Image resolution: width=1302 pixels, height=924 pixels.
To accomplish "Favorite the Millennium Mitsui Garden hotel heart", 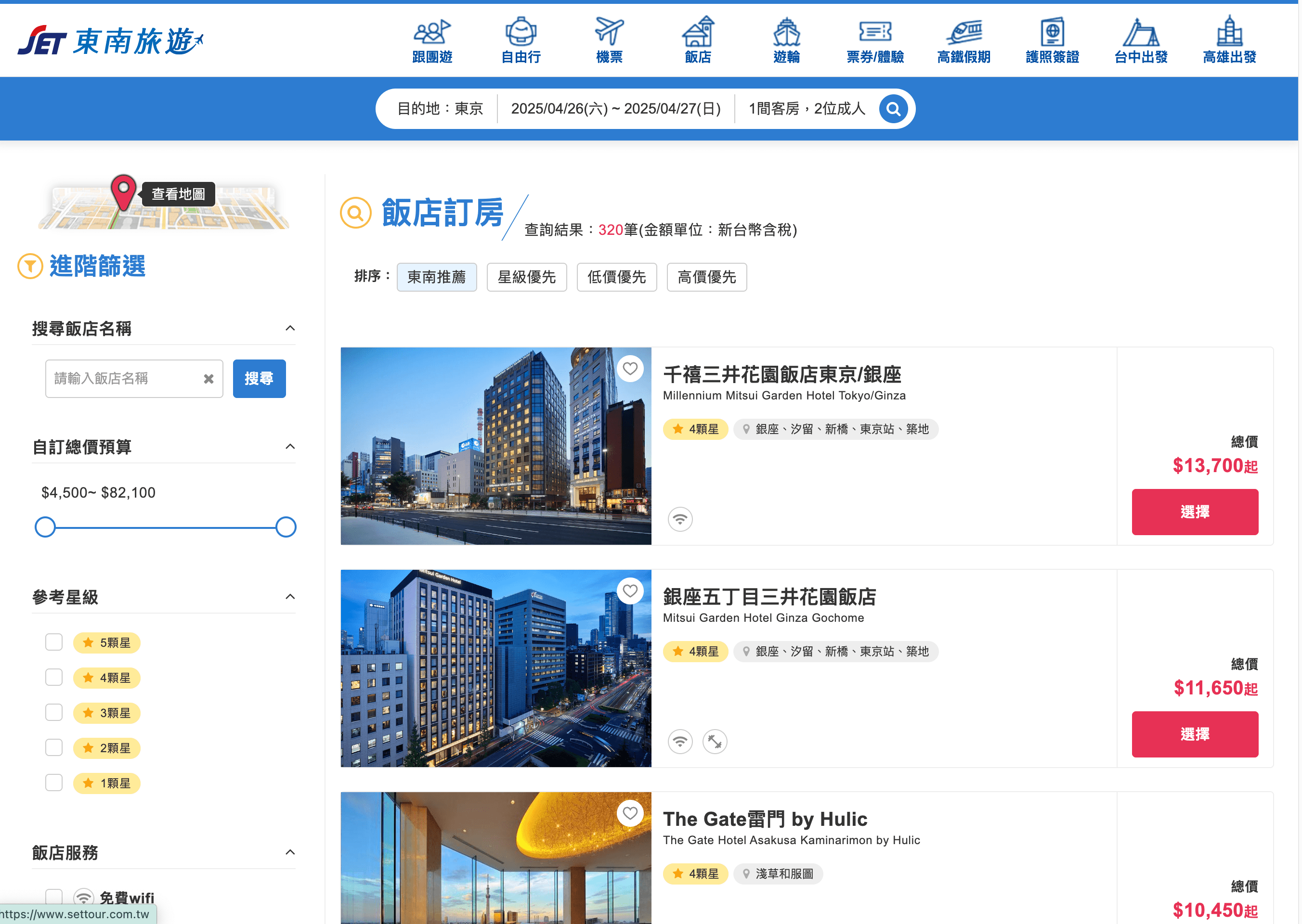I will 630,369.
